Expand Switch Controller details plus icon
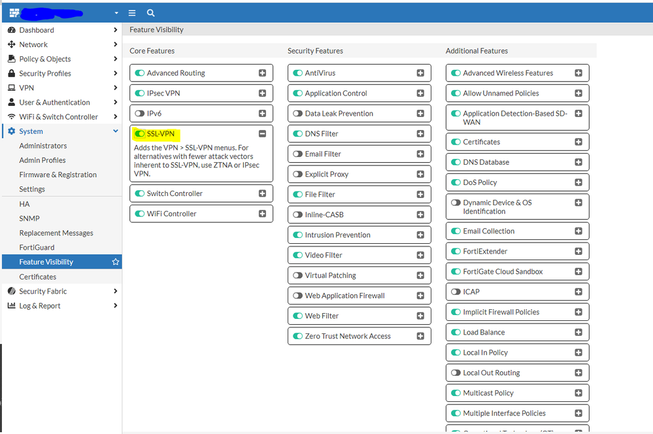This screenshot has width=653, height=434. click(x=262, y=193)
